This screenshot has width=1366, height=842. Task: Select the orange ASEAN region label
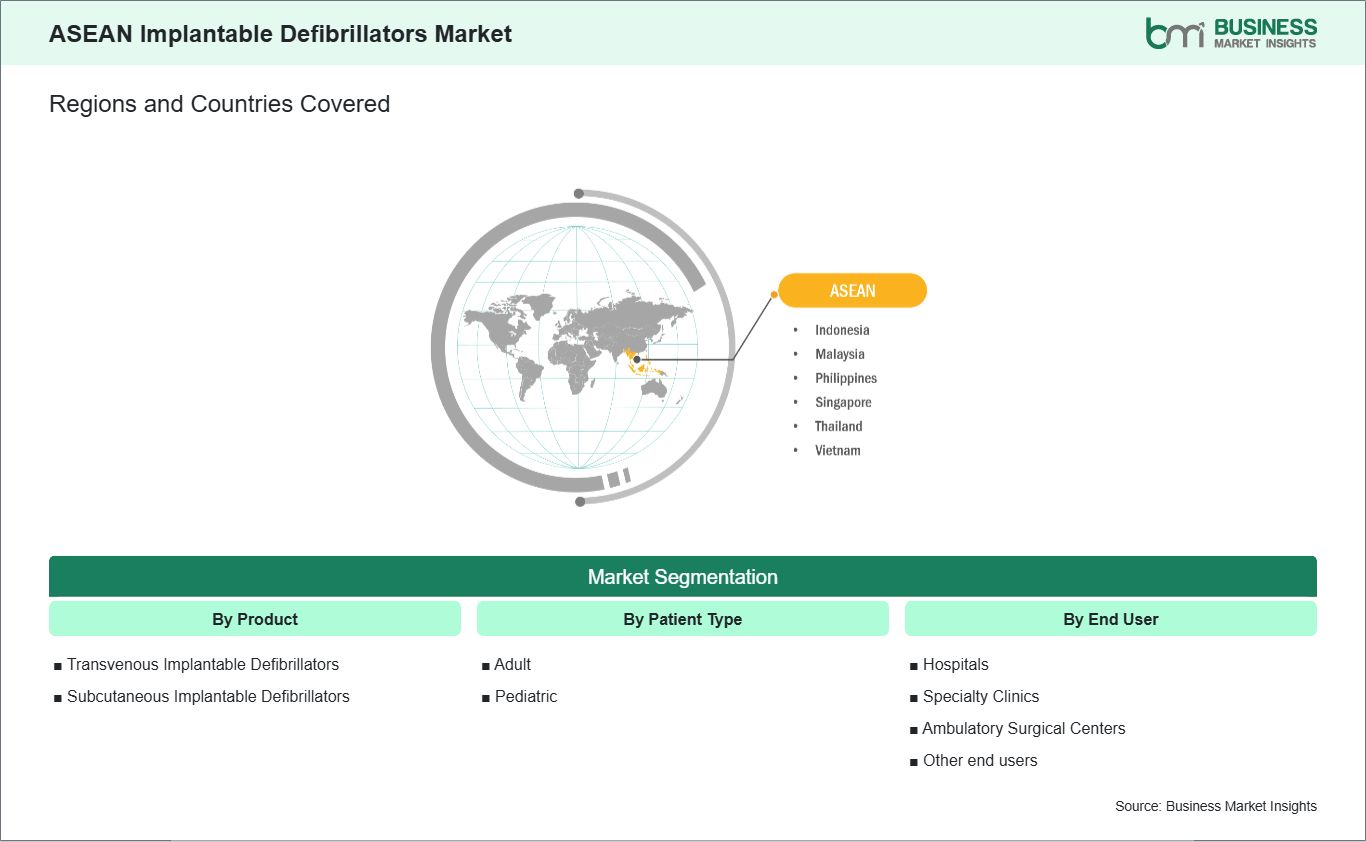pyautogui.click(x=852, y=291)
